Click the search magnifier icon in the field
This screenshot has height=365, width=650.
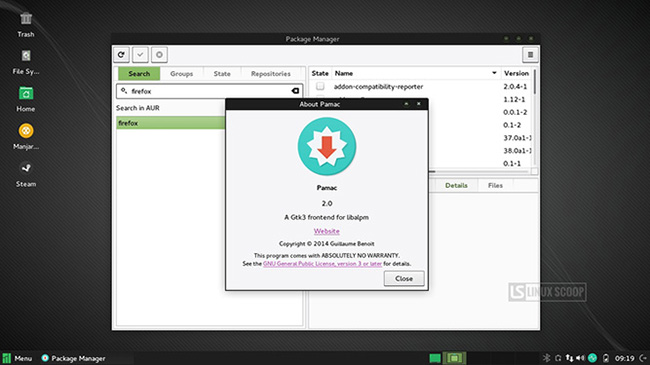pos(124,90)
